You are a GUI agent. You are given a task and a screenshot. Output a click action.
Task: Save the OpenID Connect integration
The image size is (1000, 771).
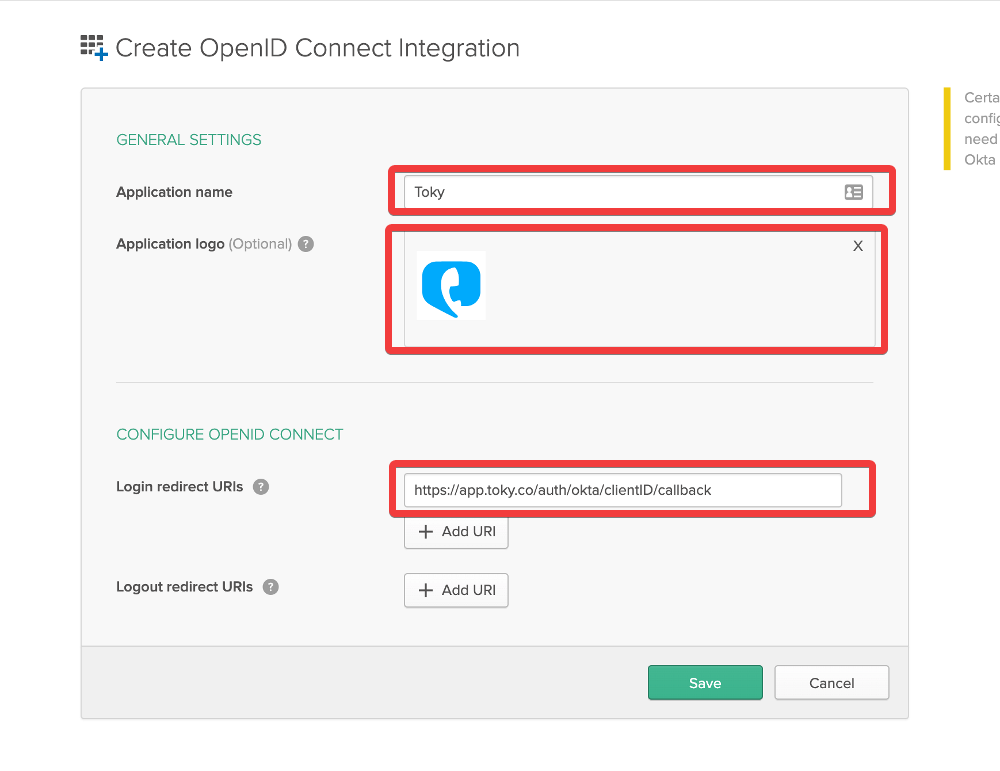tap(705, 683)
